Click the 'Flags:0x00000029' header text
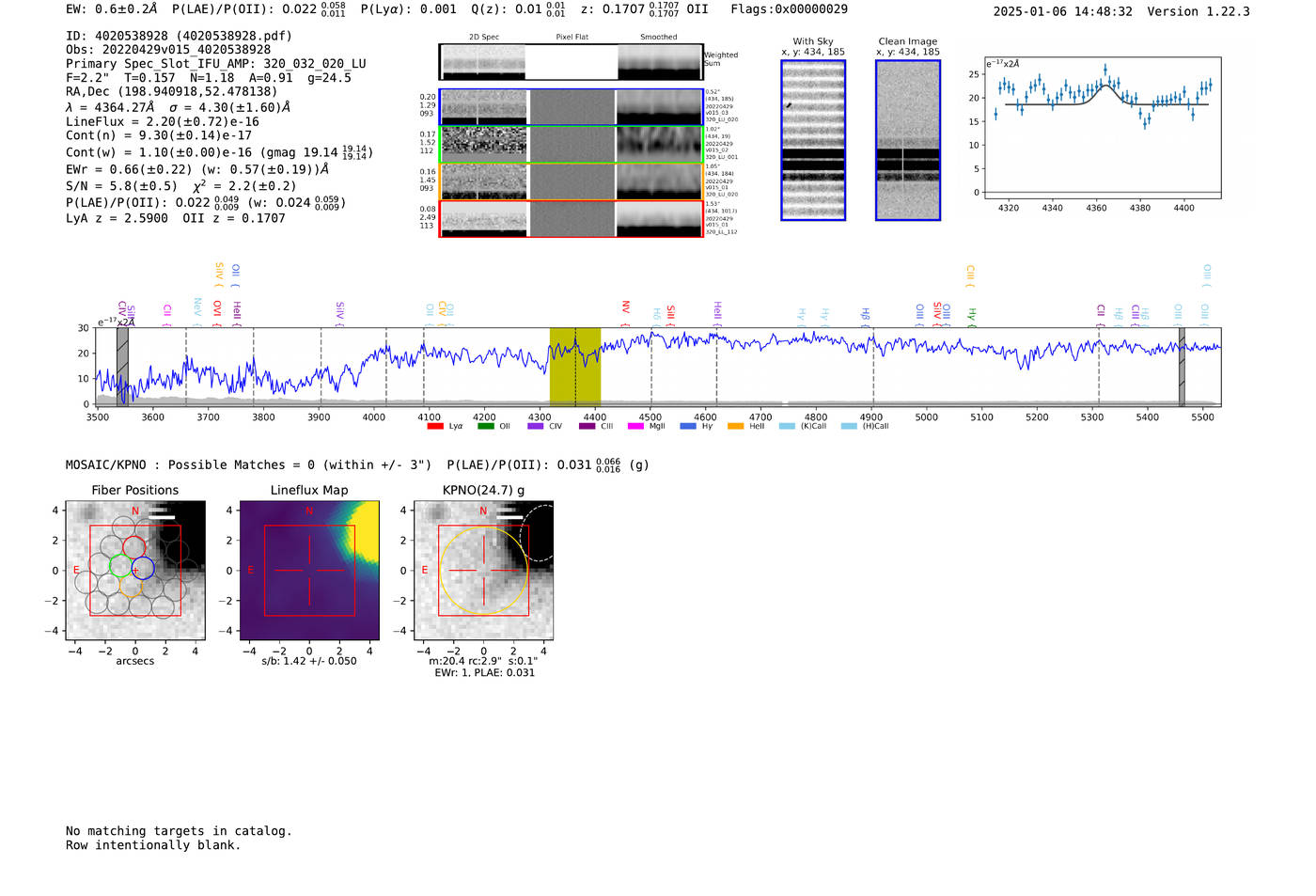Screen dimensions: 1316x896 coord(789,9)
